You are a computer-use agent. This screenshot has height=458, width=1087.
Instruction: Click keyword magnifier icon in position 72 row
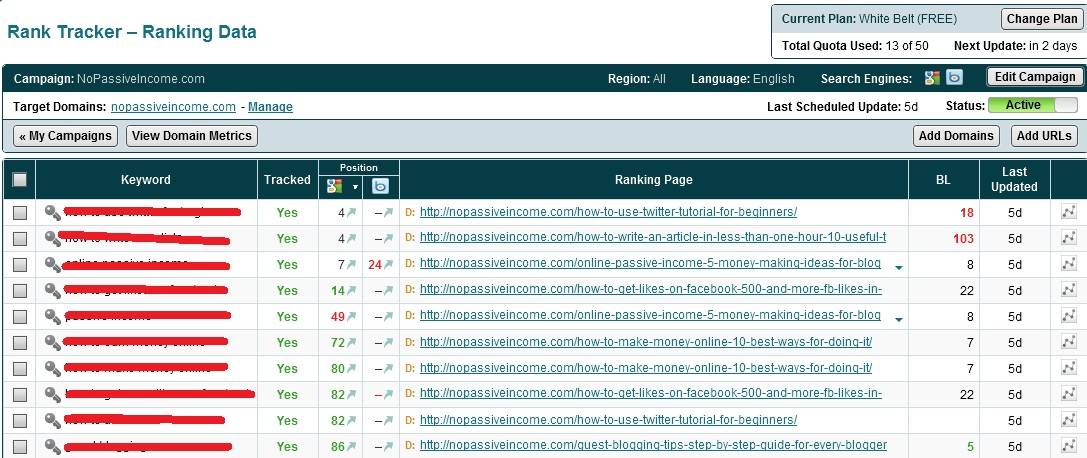[53, 342]
